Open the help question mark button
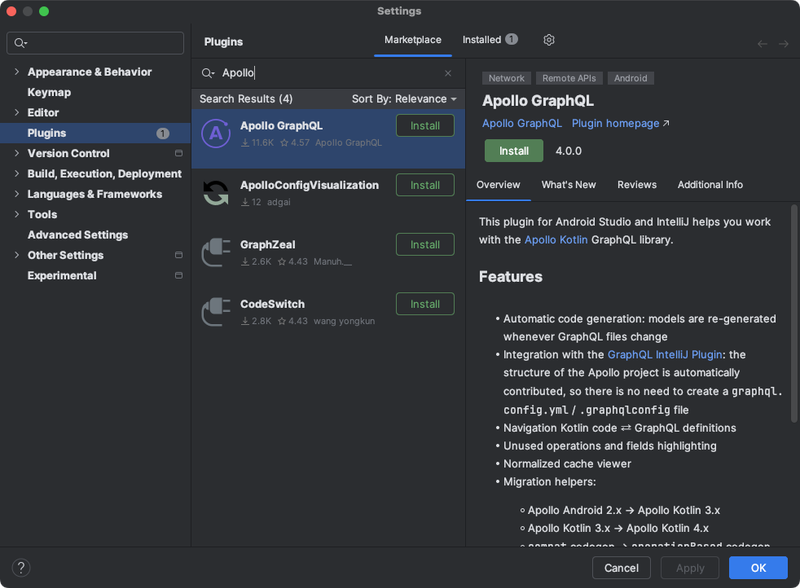 21,568
